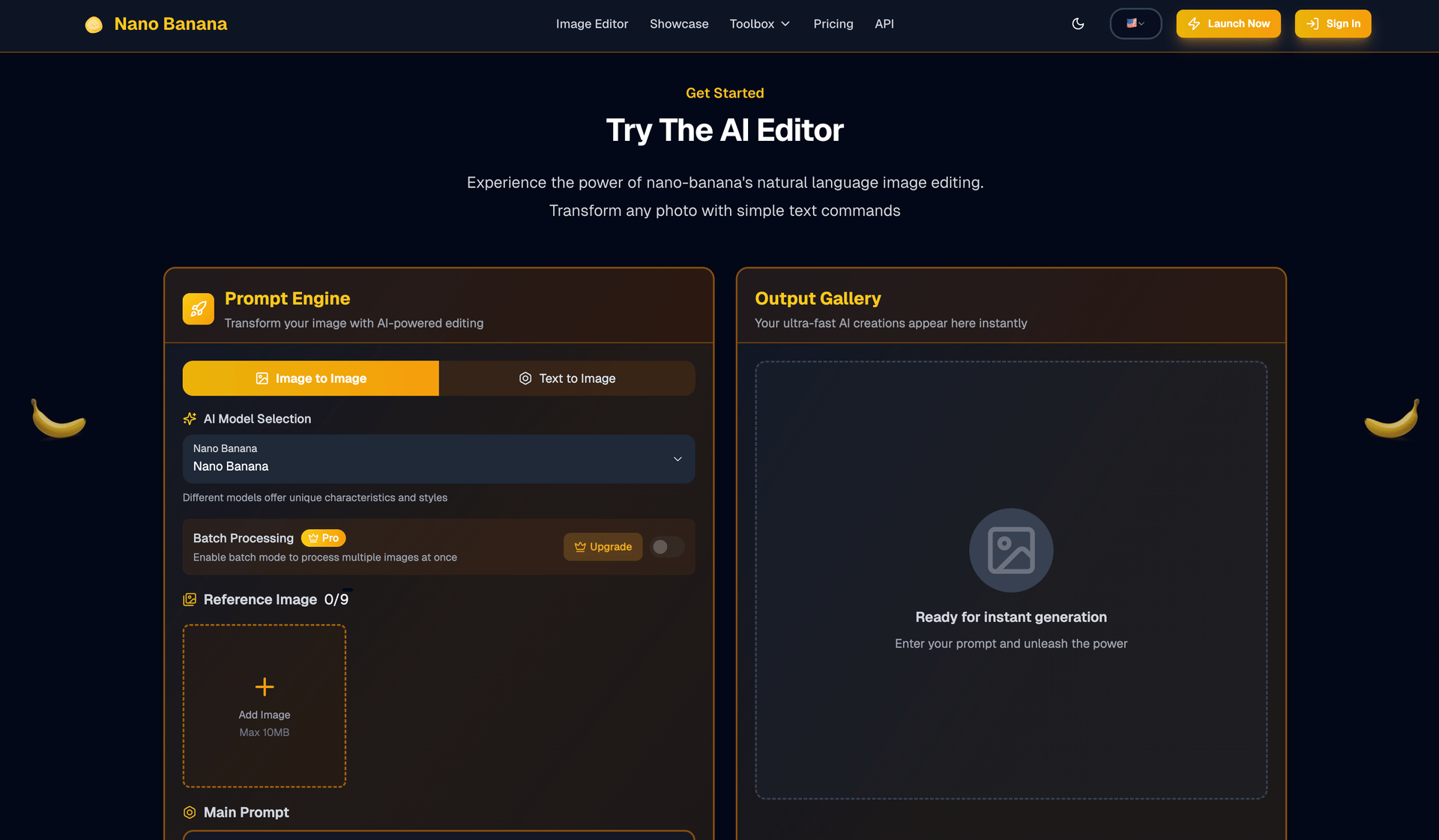
Task: Click the rocket Prompt Engine icon
Action: (x=198, y=309)
